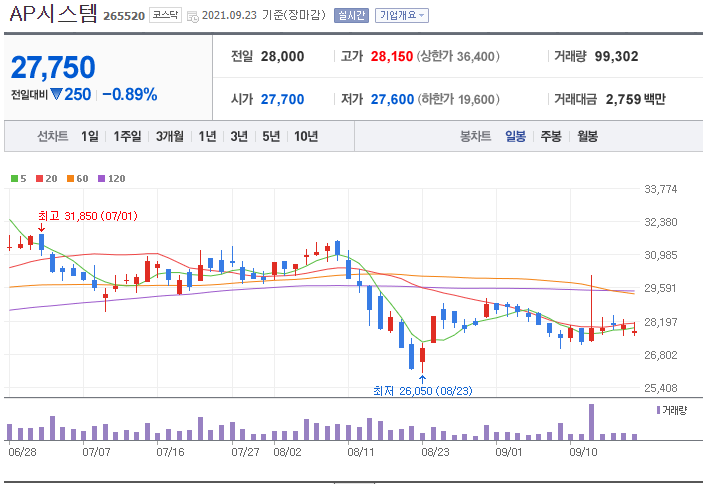Image resolution: width=703 pixels, height=484 pixels.
Task: Select the 3년 line chart tab
Action: tap(239, 136)
